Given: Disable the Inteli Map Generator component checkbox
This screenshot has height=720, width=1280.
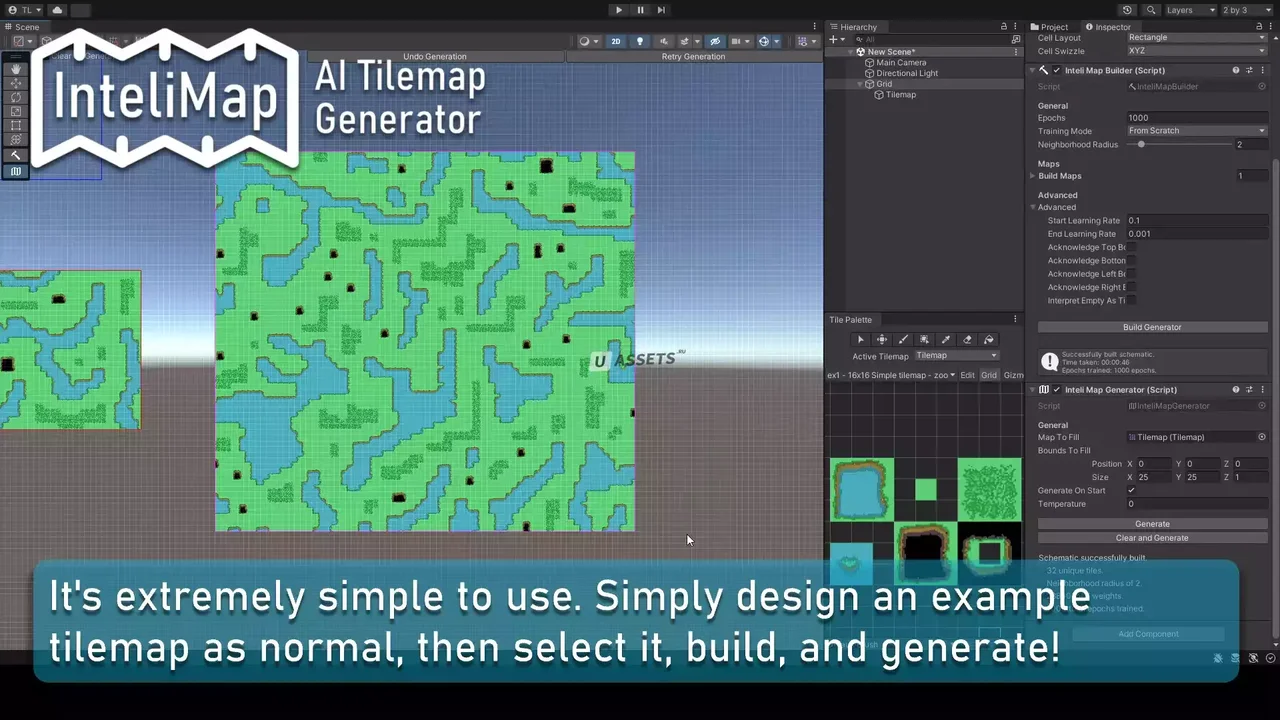Looking at the screenshot, I should (1056, 390).
